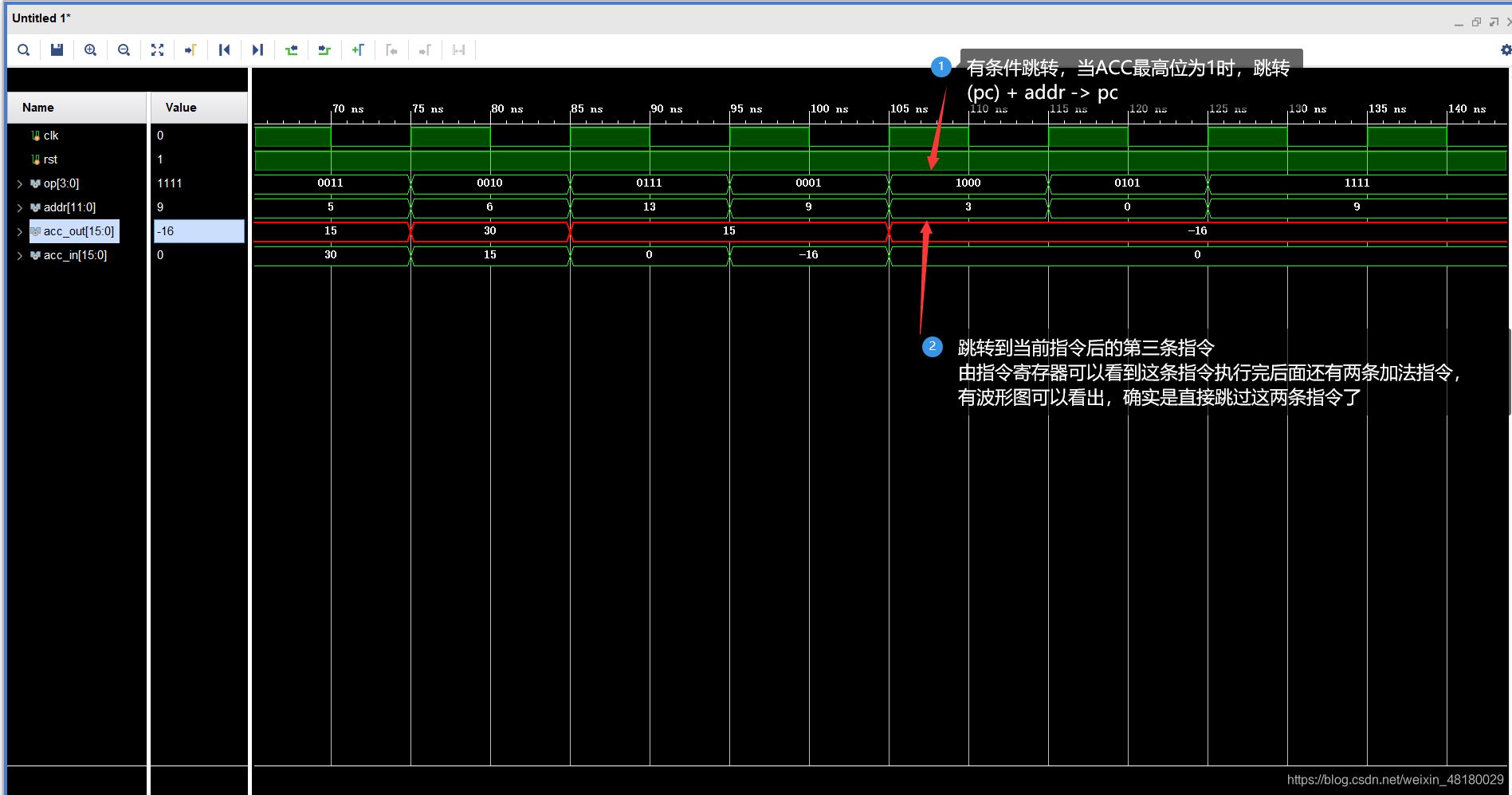Click the op segment showing 0101

click(1128, 183)
